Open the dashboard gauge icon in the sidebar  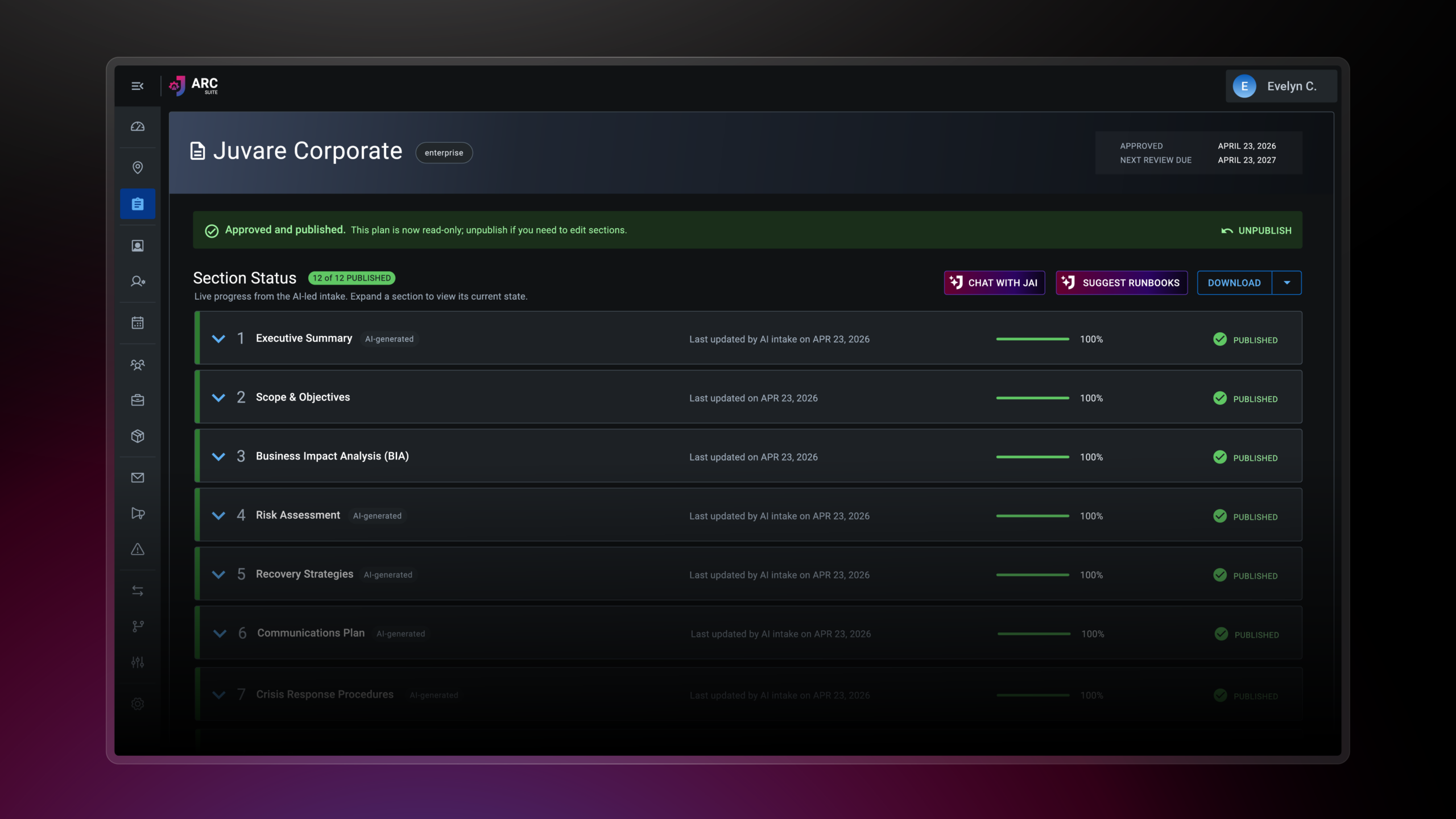click(x=138, y=126)
